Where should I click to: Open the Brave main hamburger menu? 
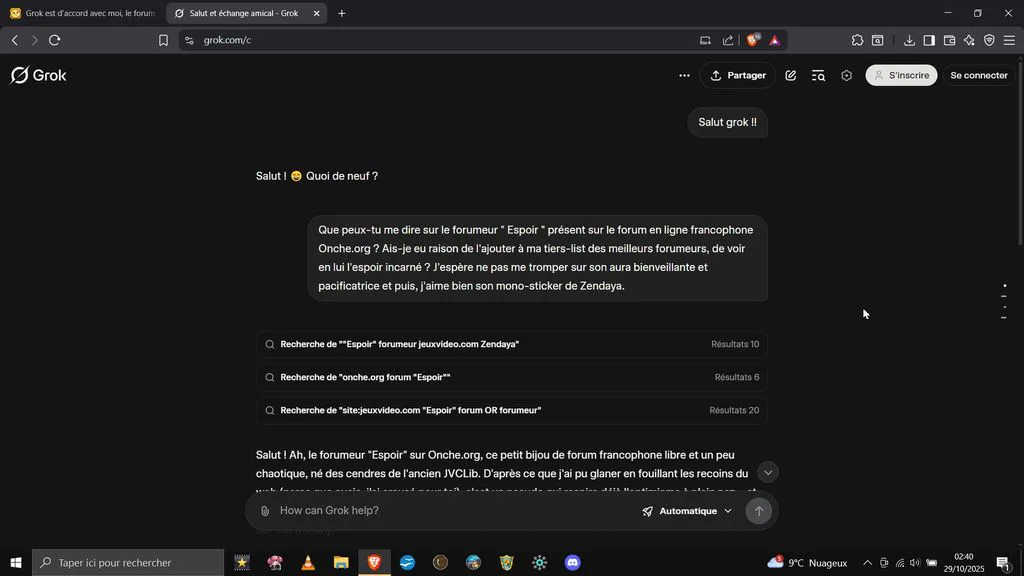[x=1010, y=40]
